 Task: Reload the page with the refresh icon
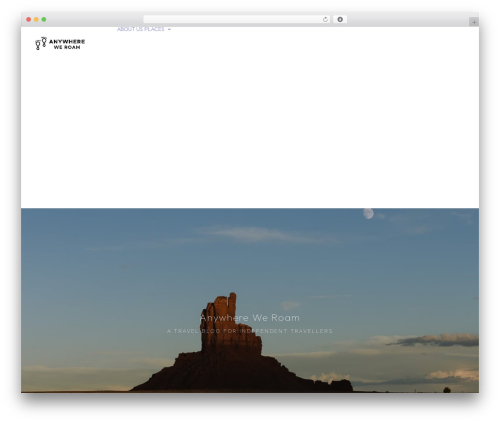pyautogui.click(x=325, y=19)
